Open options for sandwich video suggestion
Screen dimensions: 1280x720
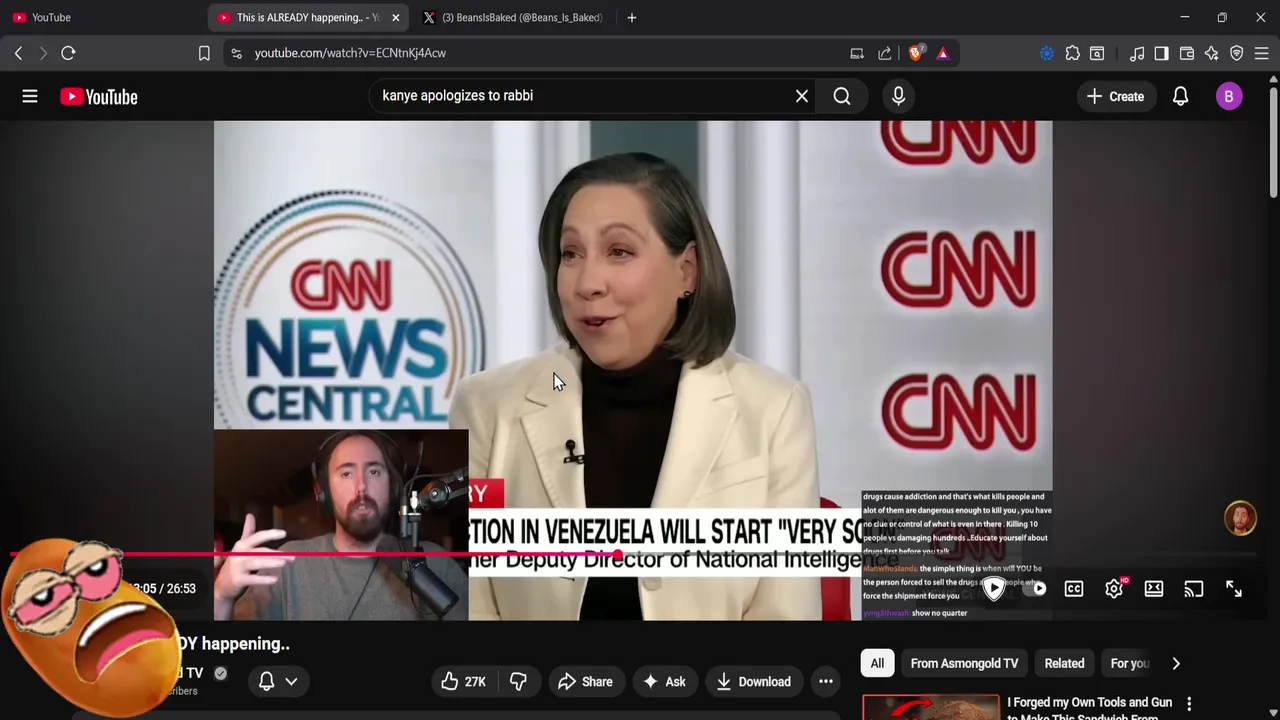[1189, 704]
